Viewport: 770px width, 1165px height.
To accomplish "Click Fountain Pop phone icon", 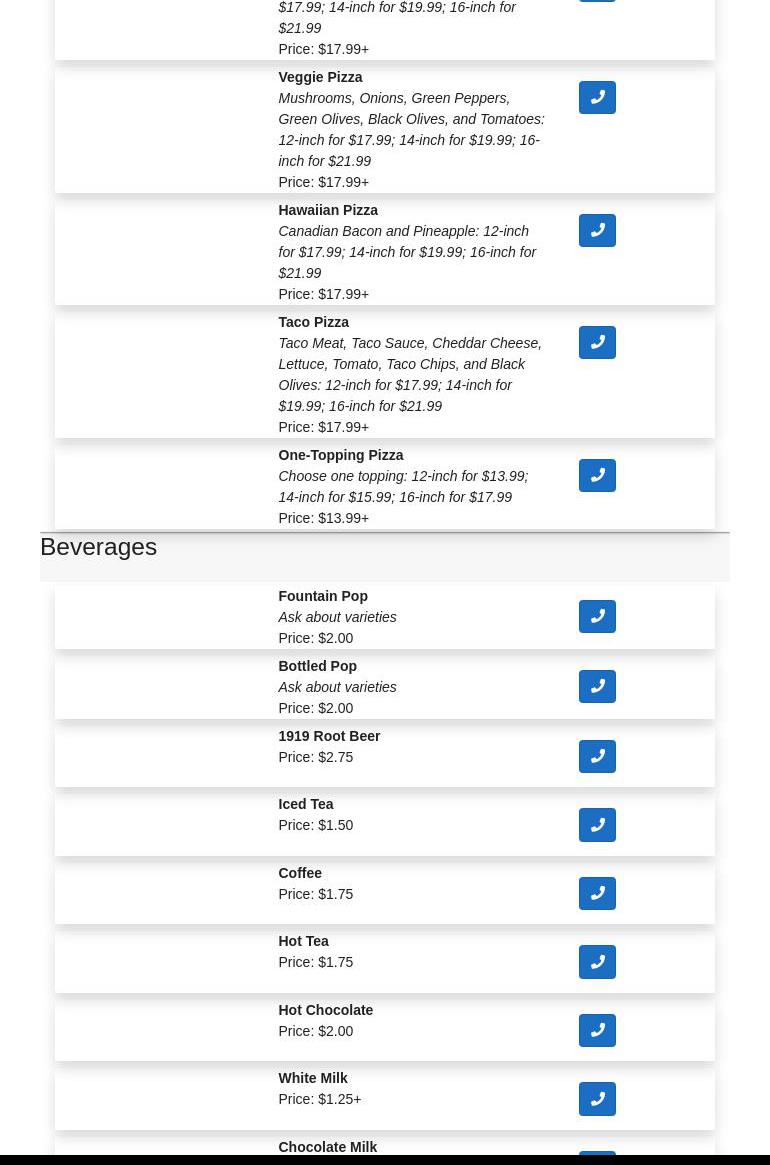I will (597, 617).
